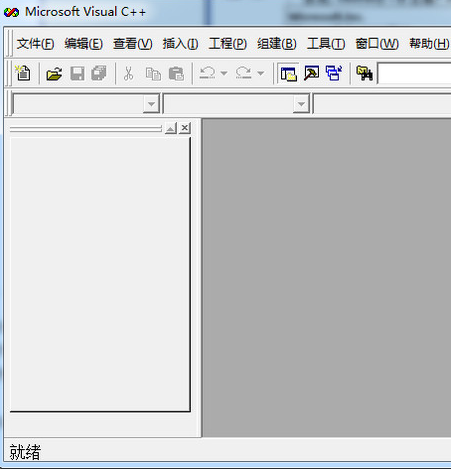Image resolution: width=451 pixels, height=472 pixels.
Task: Open the 文件(F) menu
Action: [35, 44]
